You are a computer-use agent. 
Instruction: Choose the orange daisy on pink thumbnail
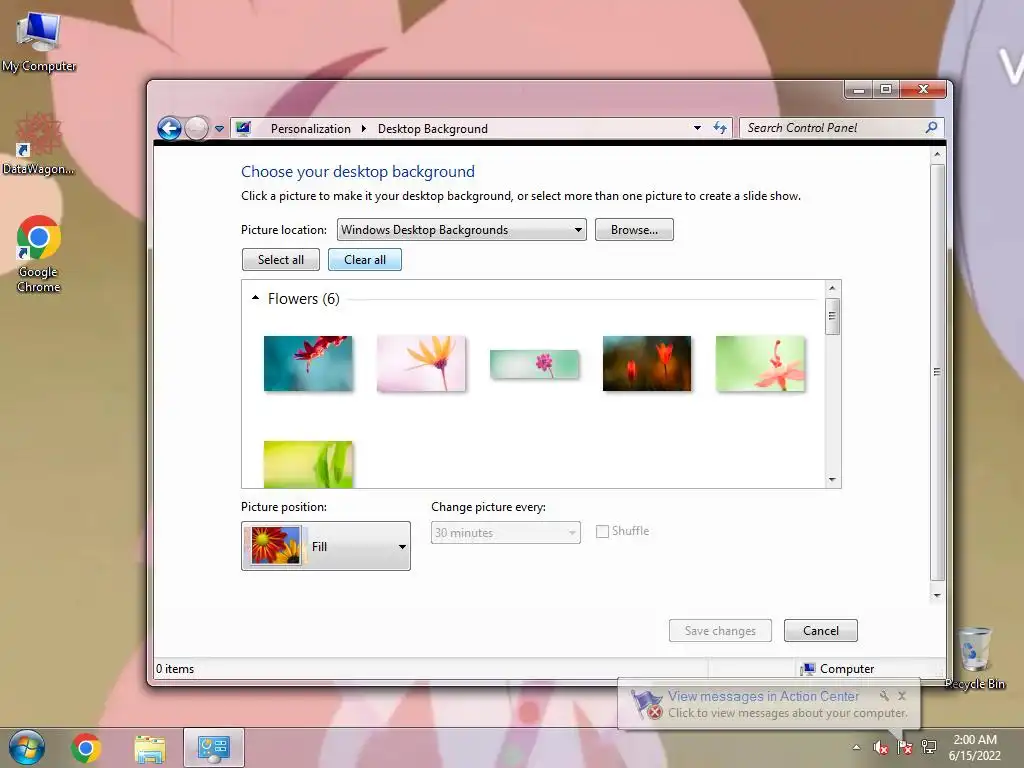pyautogui.click(x=421, y=364)
